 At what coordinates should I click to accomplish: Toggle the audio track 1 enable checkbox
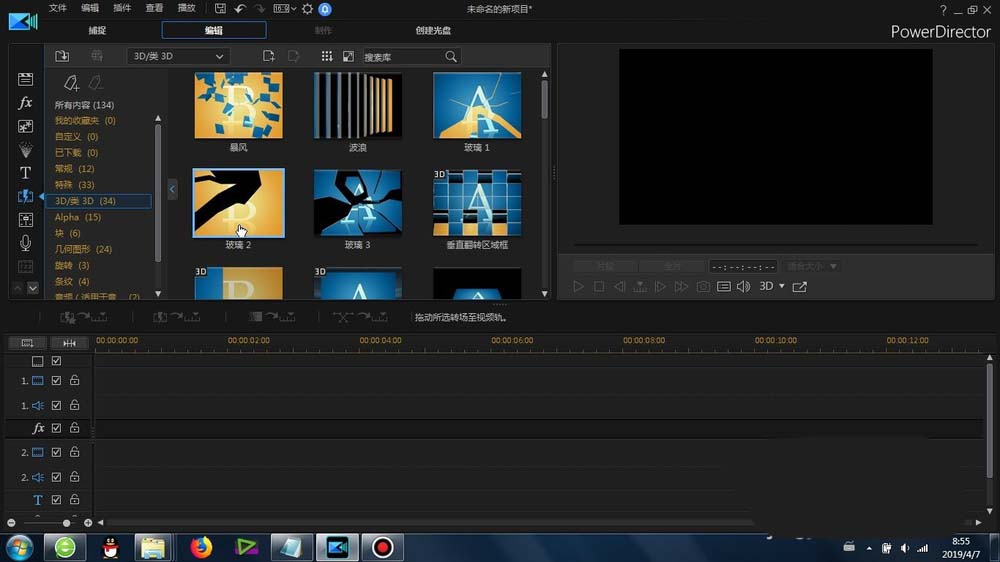56,405
